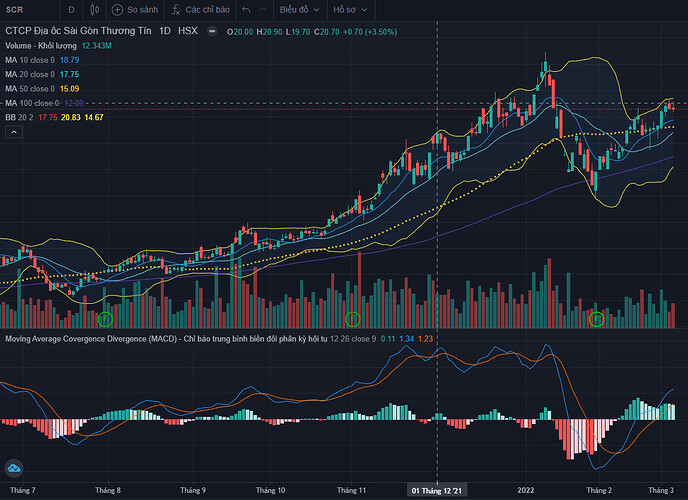Image resolution: width=688 pixels, height=500 pixels.
Task: Select the BB 20 2 legend
Action: (x=19, y=118)
